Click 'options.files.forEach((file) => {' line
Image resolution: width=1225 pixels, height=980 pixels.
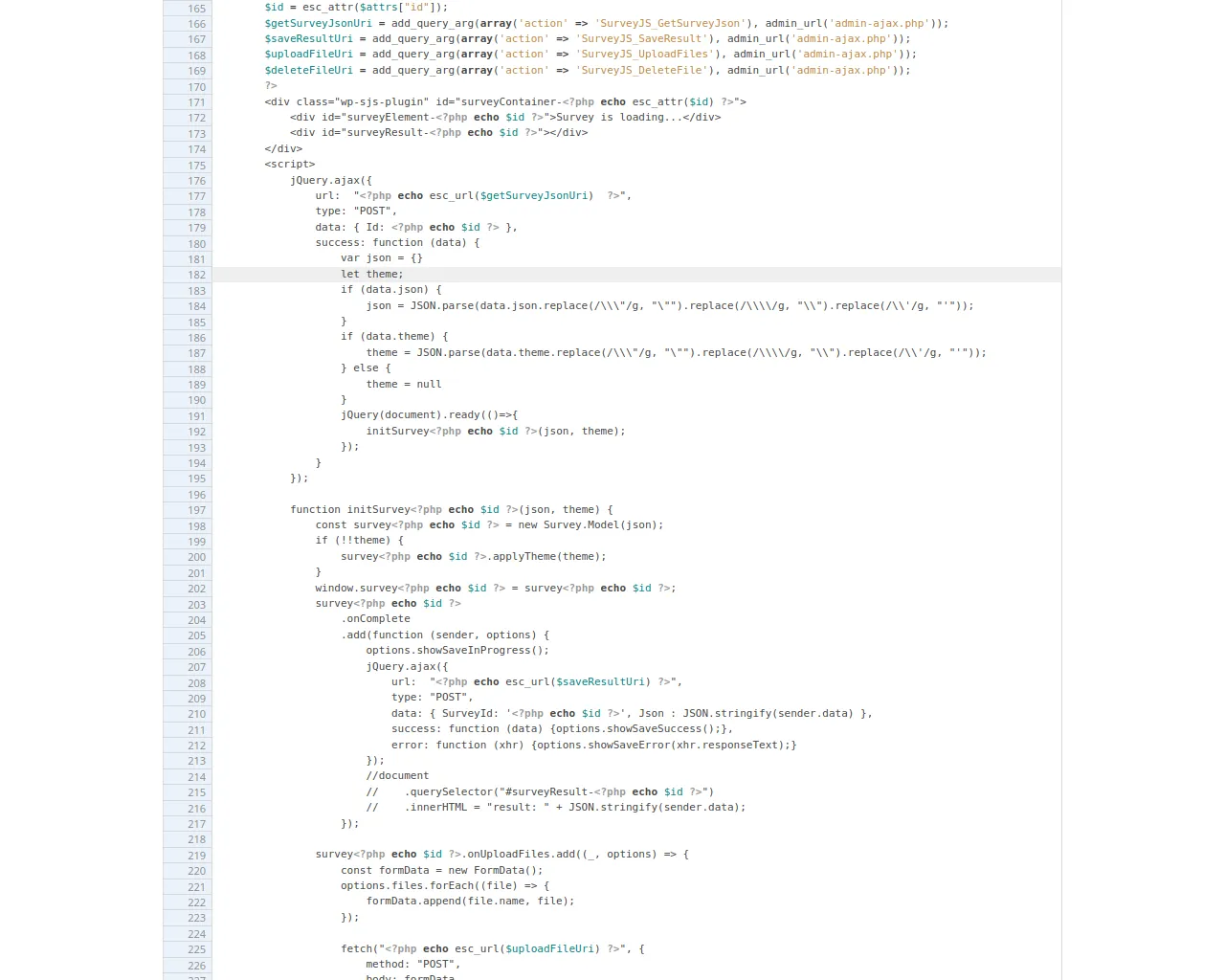pyautogui.click(x=445, y=886)
